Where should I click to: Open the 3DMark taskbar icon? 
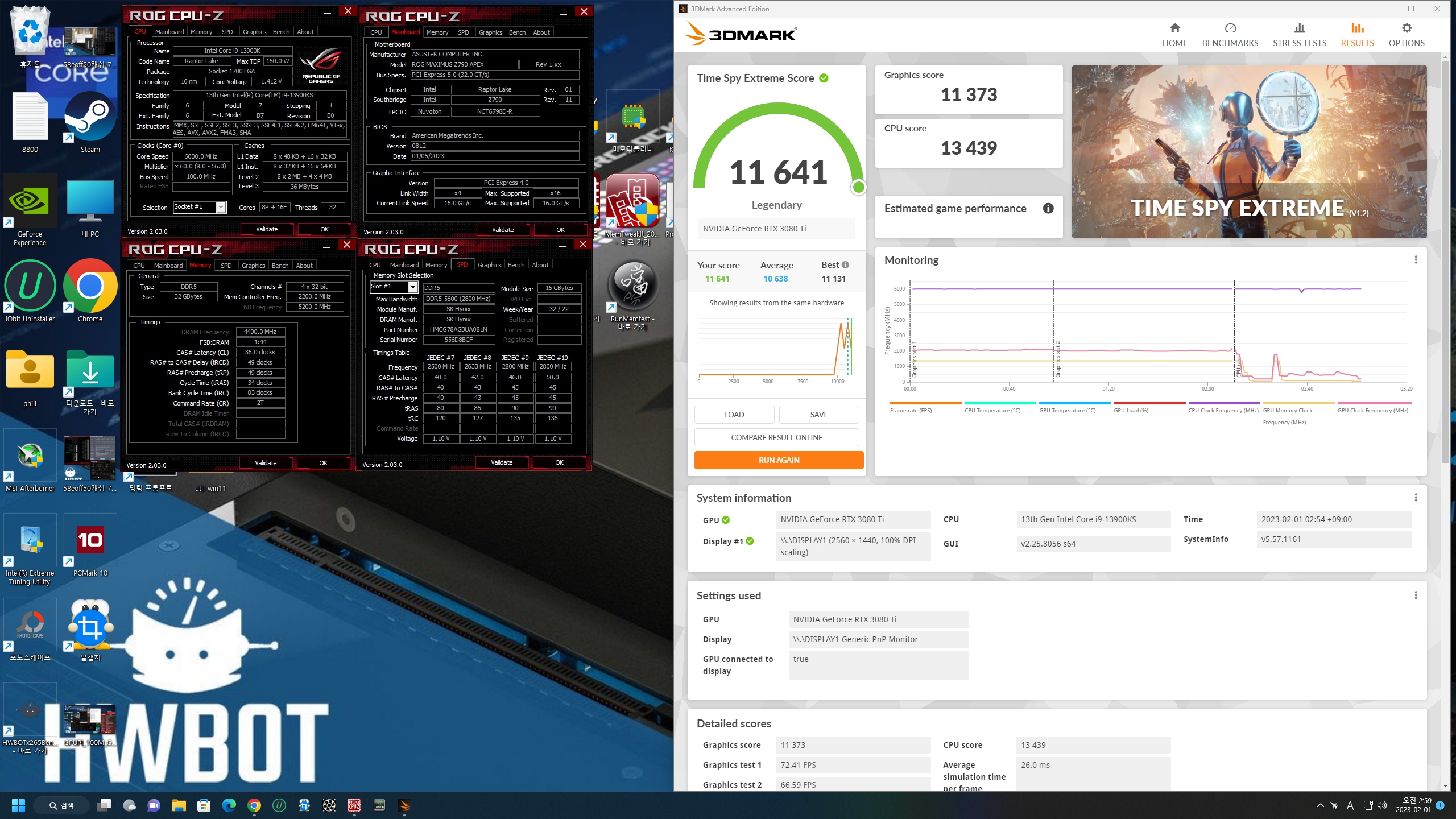(x=404, y=805)
